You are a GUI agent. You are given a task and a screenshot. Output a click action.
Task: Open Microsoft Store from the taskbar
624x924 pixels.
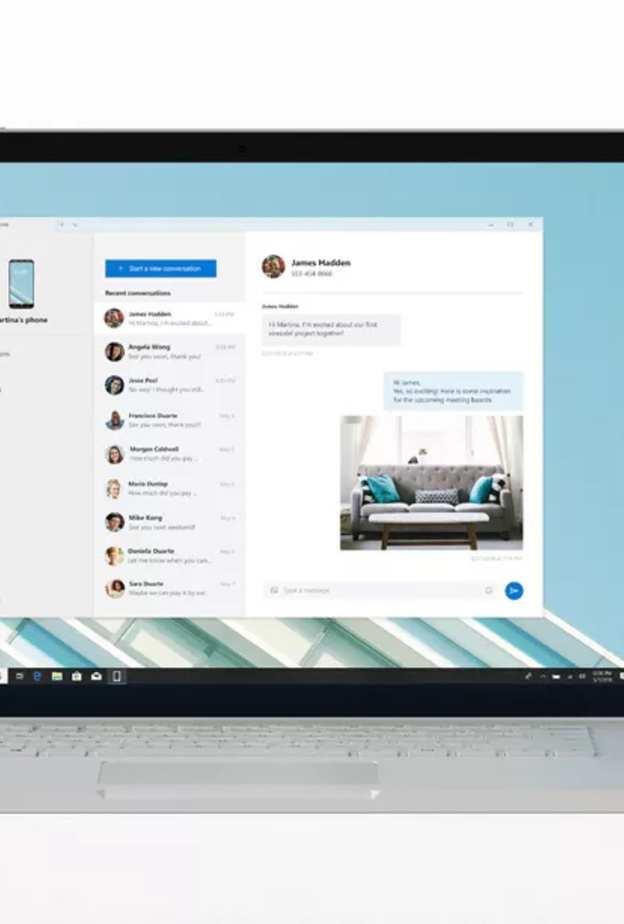click(76, 676)
